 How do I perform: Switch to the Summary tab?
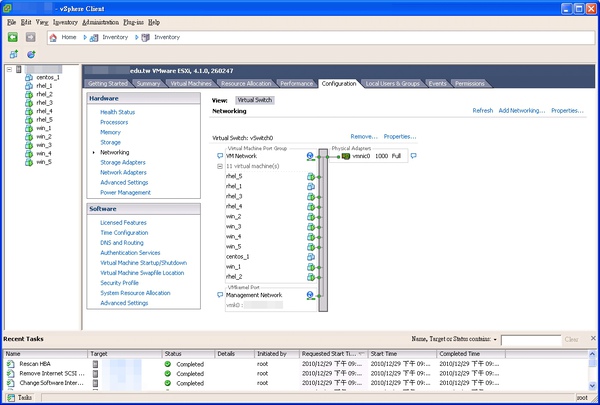coord(148,83)
